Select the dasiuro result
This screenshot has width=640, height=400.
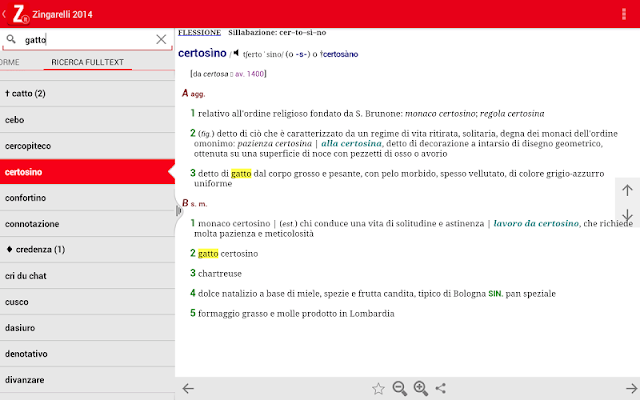coord(87,328)
